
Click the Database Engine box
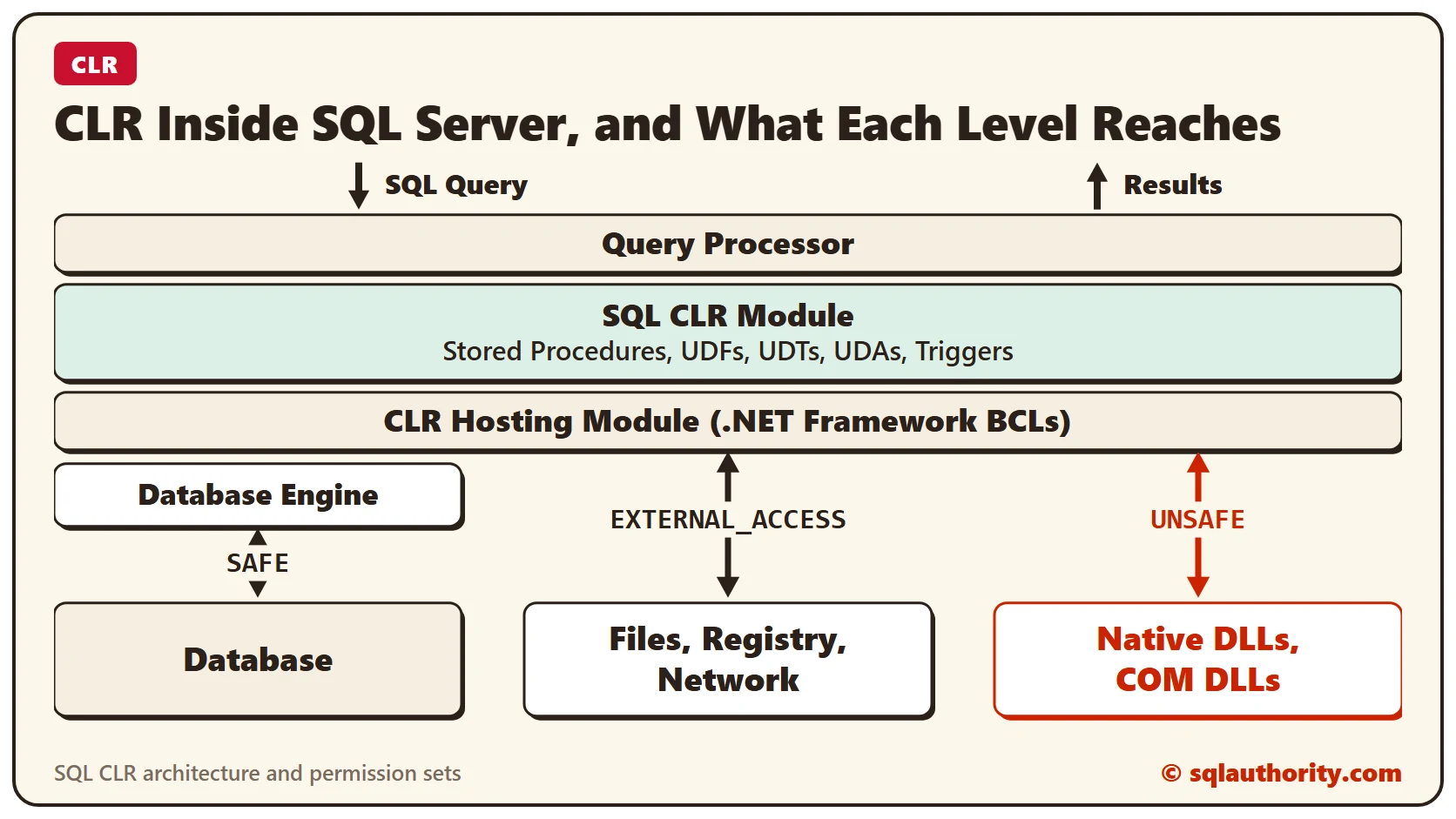click(259, 495)
